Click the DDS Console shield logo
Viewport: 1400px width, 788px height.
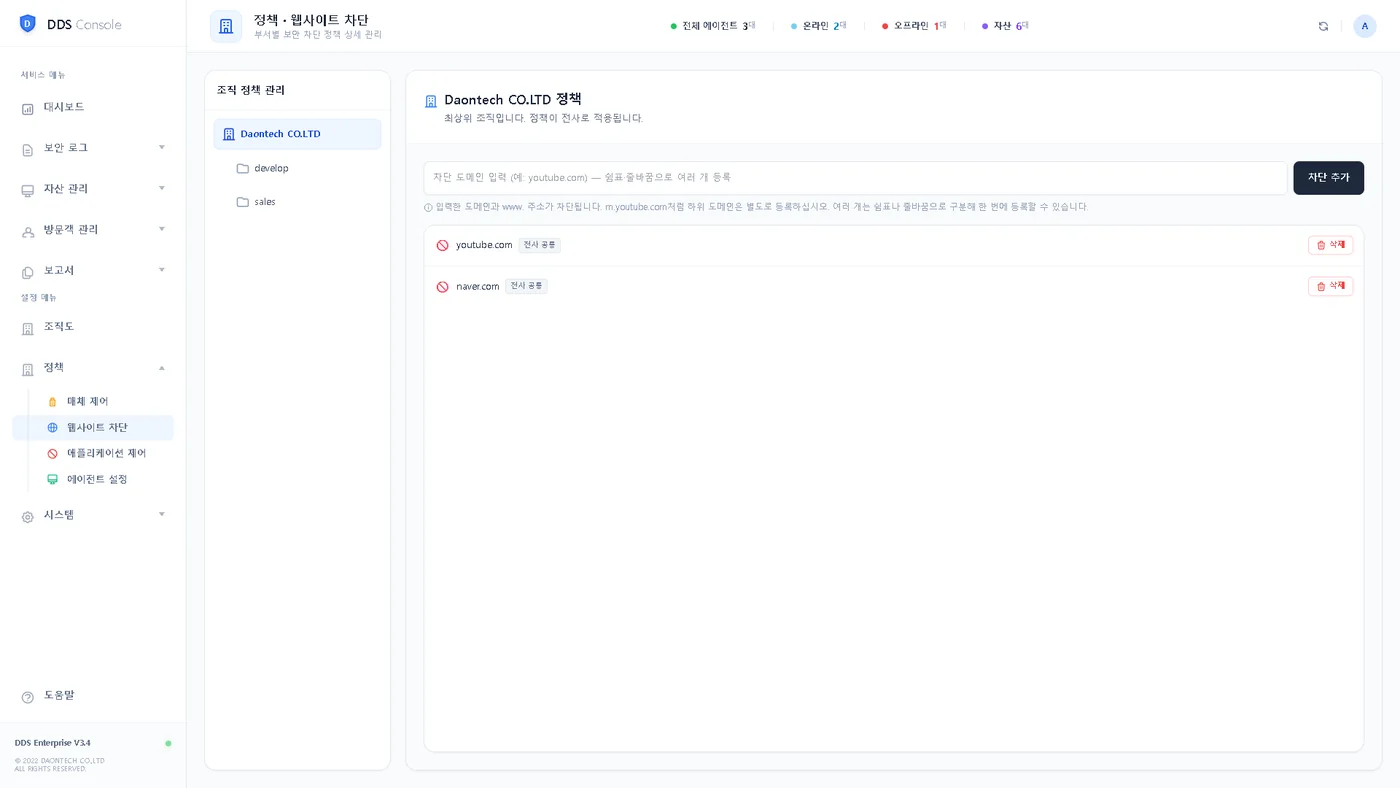[27, 24]
